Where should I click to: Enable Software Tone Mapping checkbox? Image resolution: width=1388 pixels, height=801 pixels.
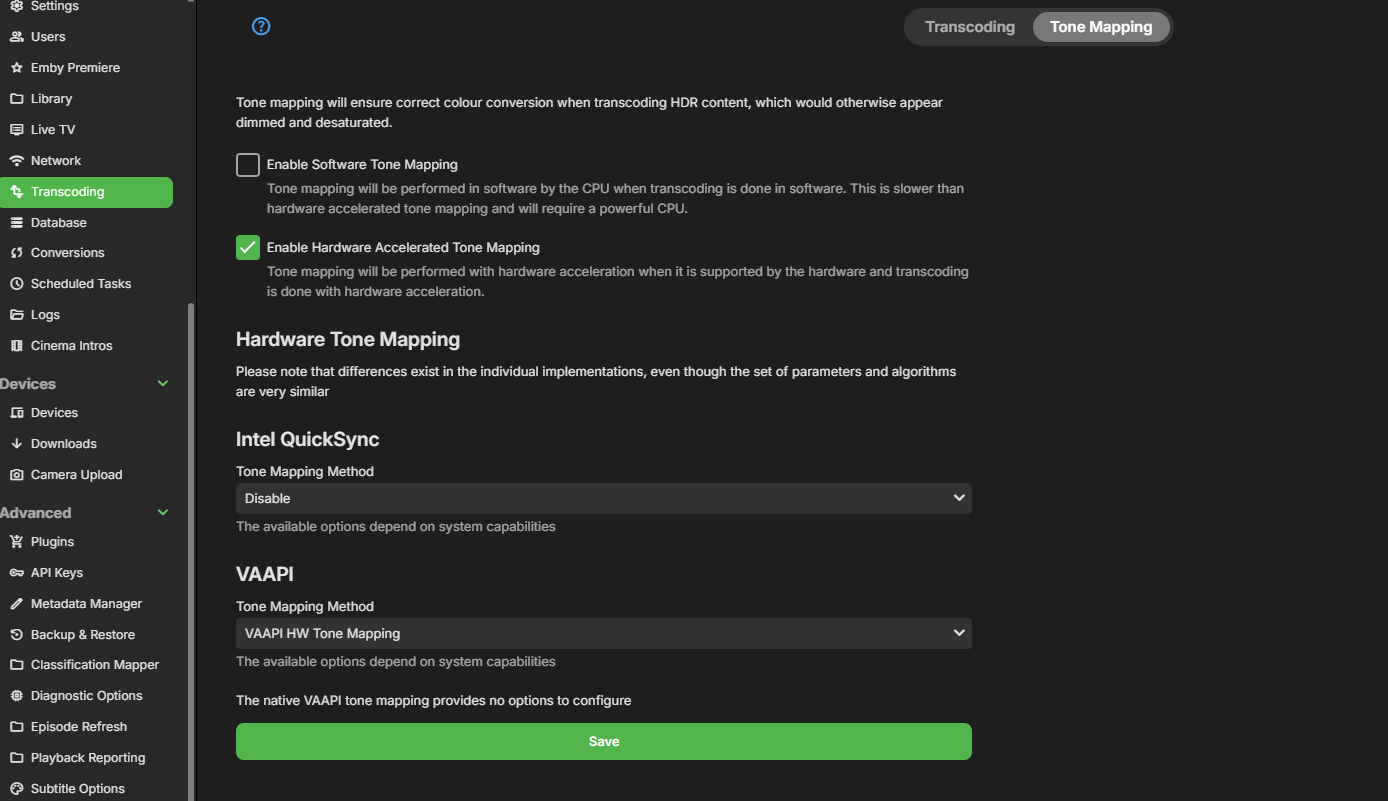[x=248, y=165]
